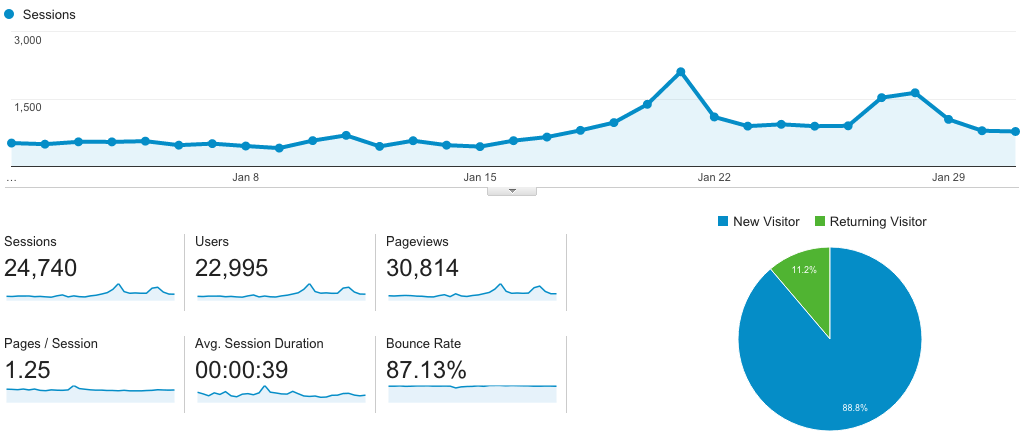Open the Bounce Rate 87.13% value

coord(426,370)
